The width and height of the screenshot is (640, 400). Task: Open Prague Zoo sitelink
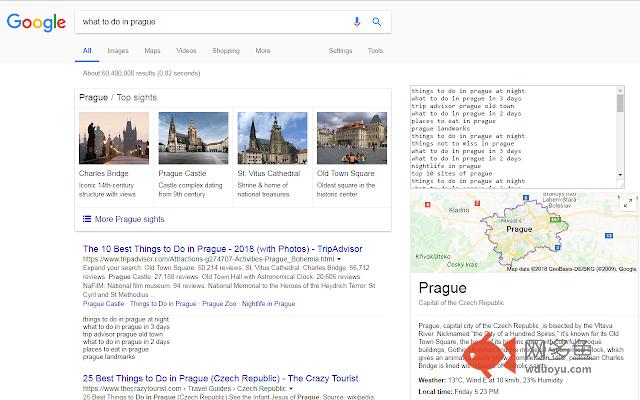(x=219, y=304)
